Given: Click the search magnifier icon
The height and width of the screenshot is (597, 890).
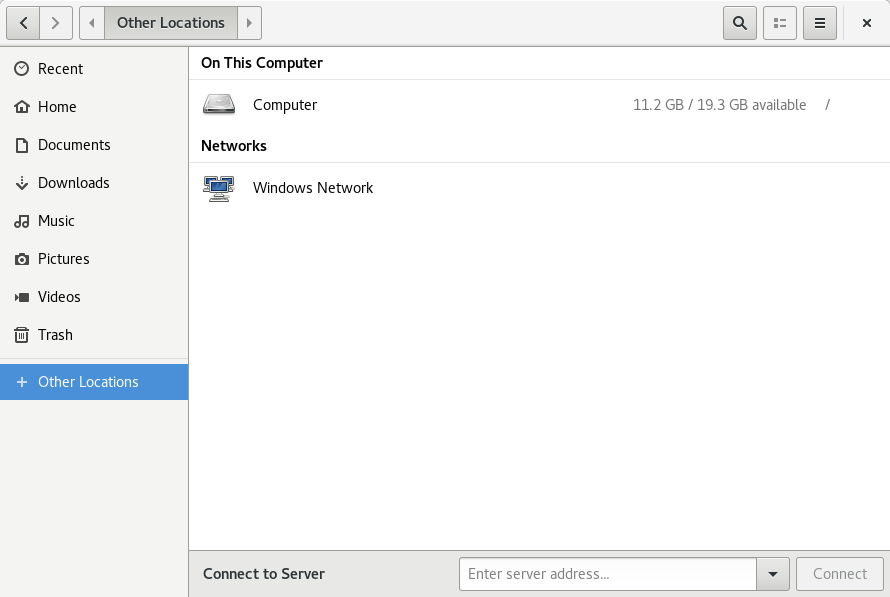Looking at the screenshot, I should [739, 23].
